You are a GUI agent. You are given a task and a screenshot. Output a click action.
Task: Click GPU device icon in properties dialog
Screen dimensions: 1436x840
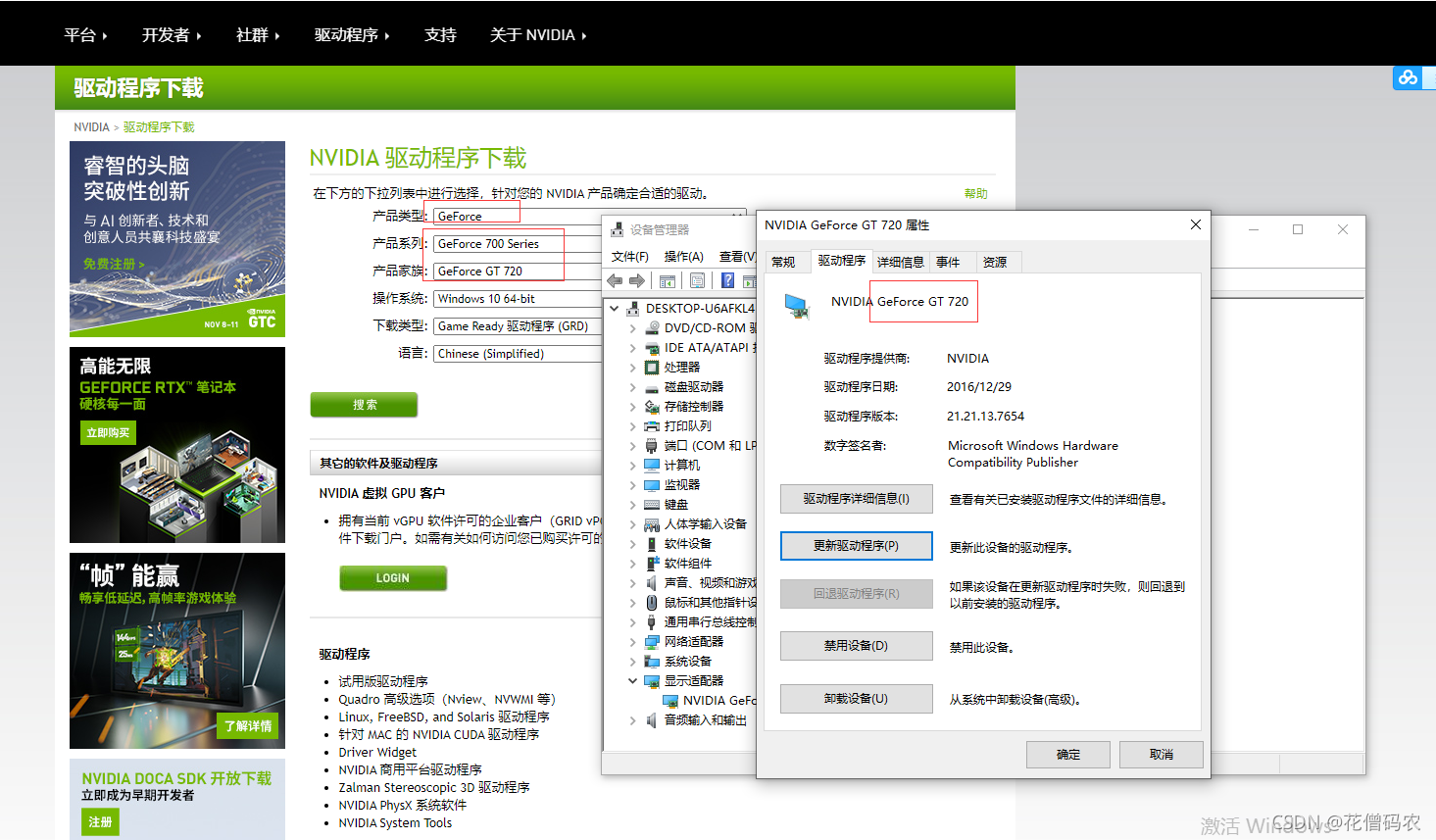click(x=797, y=306)
